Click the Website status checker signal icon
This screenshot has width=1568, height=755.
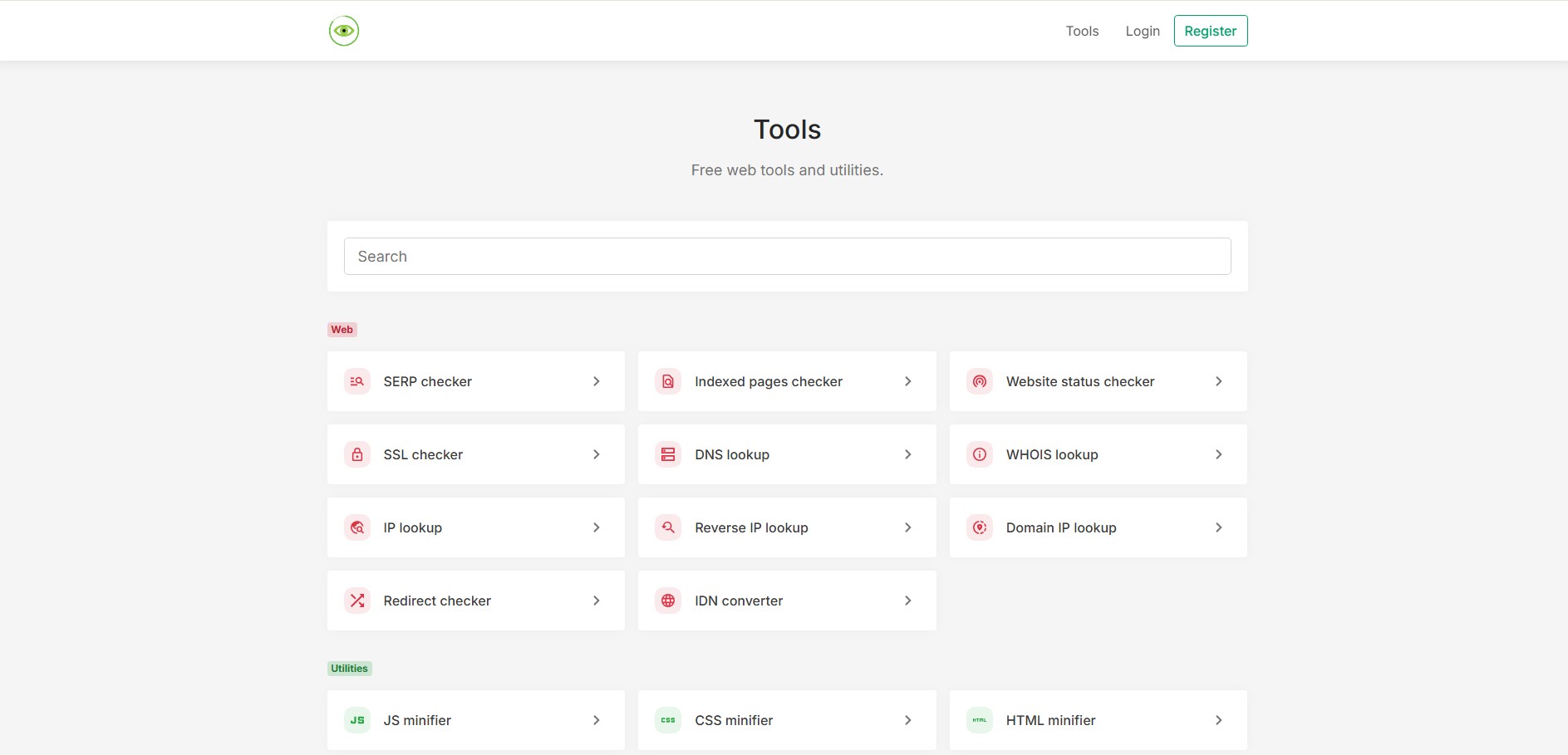980,381
